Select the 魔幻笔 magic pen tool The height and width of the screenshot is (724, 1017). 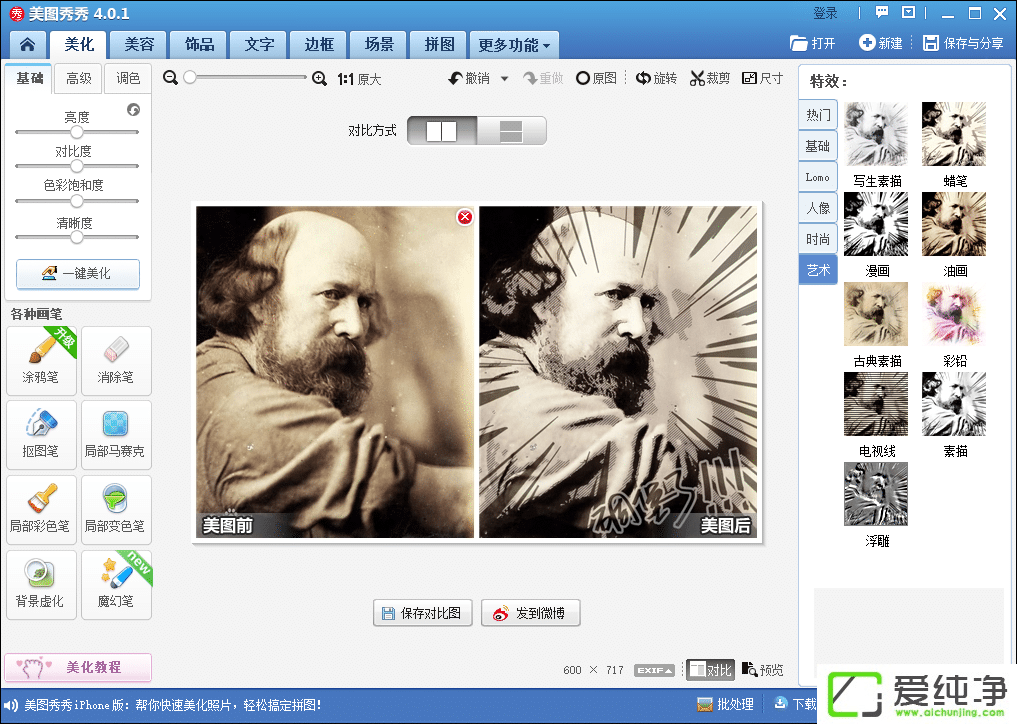coord(116,583)
